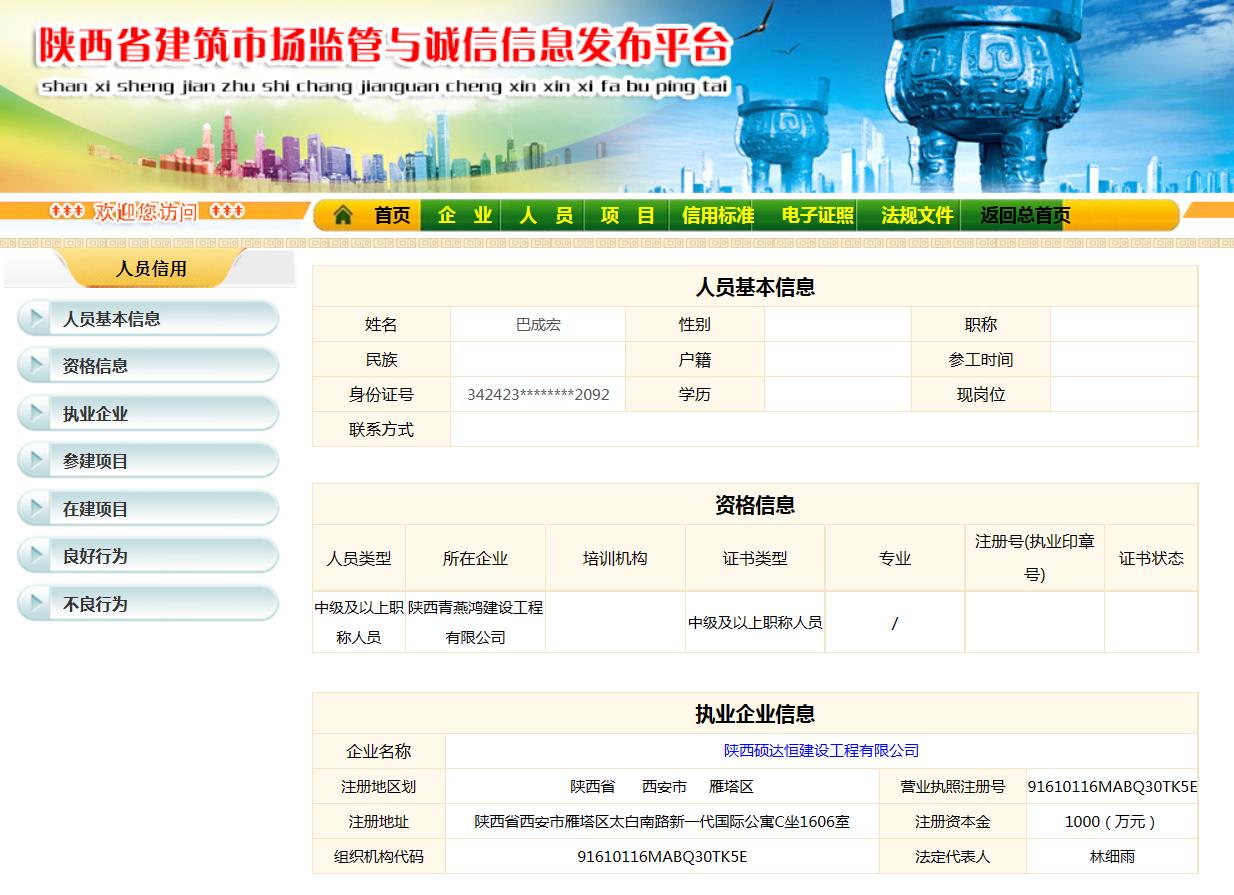
Task: Click arrow icon beside 不良行为
Action: point(36,604)
